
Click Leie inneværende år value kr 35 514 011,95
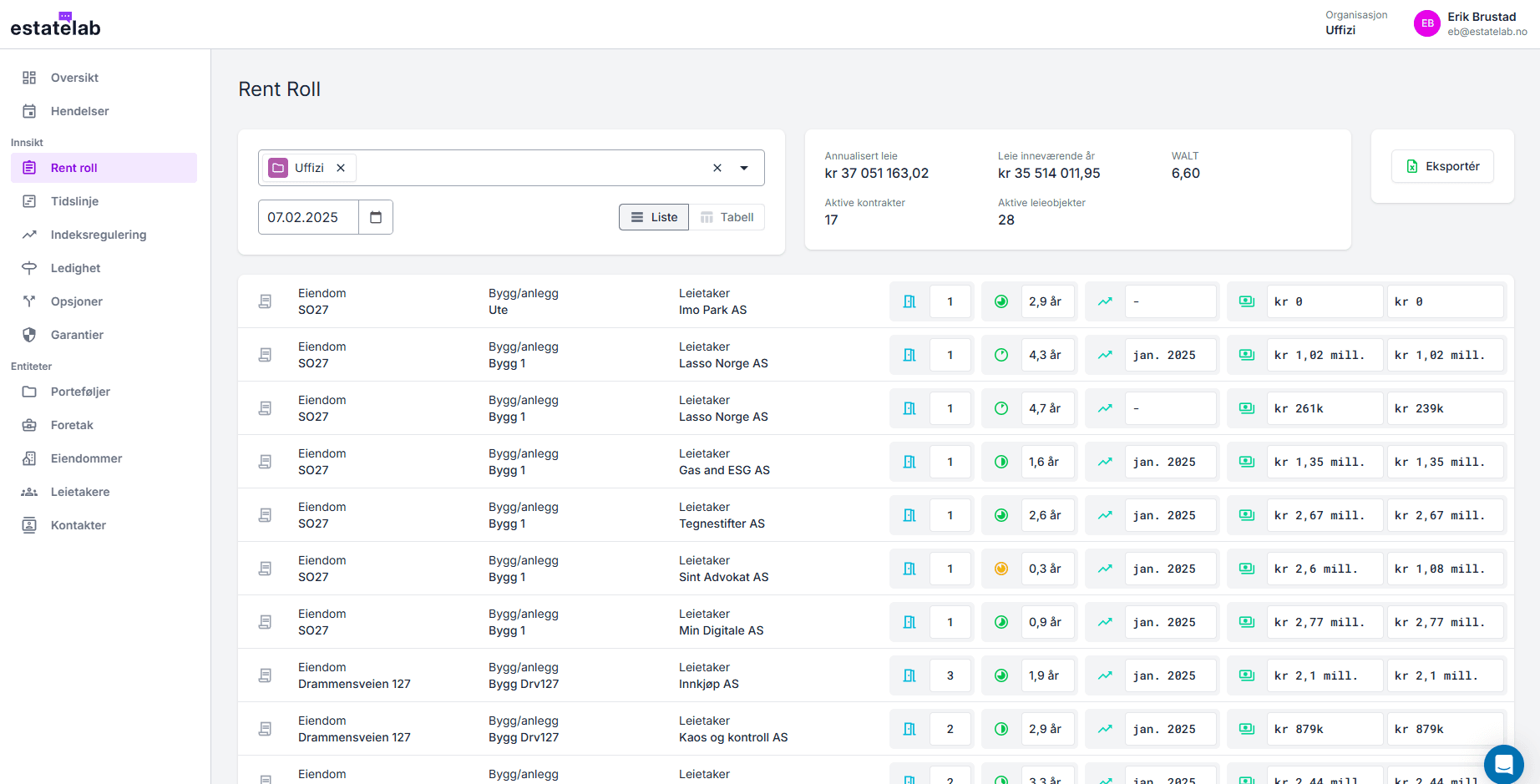coord(1049,174)
